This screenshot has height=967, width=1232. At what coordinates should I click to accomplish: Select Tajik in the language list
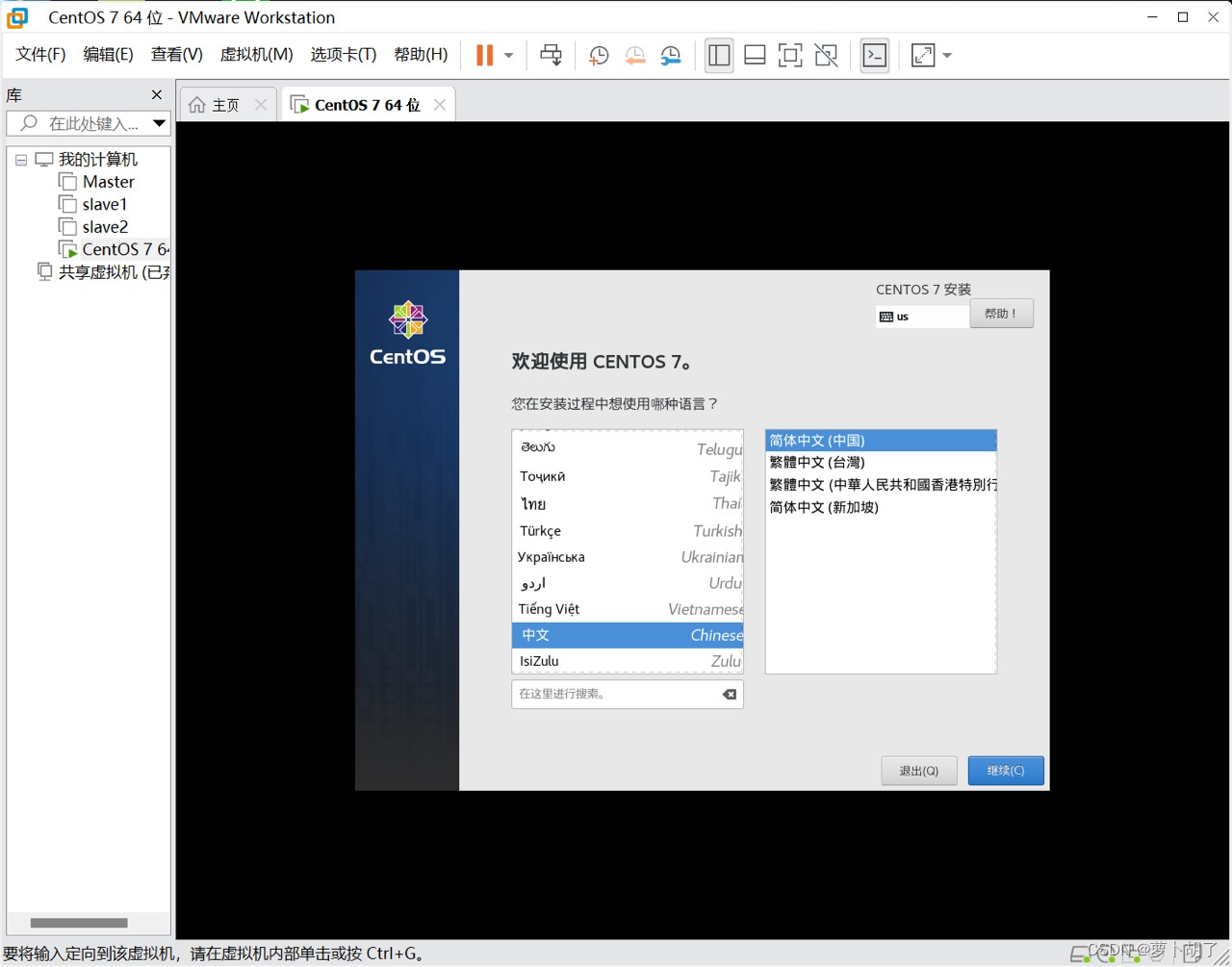click(x=628, y=476)
